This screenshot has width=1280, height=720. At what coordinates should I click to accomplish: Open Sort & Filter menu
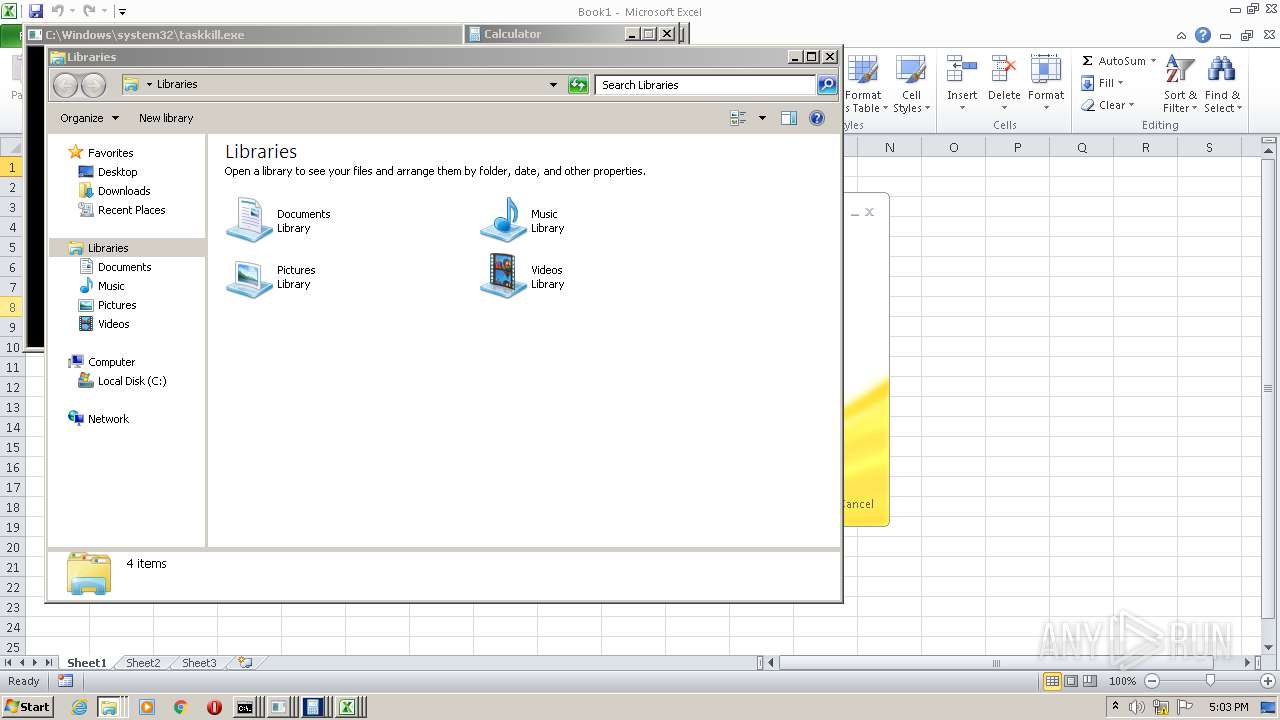coord(1180,85)
